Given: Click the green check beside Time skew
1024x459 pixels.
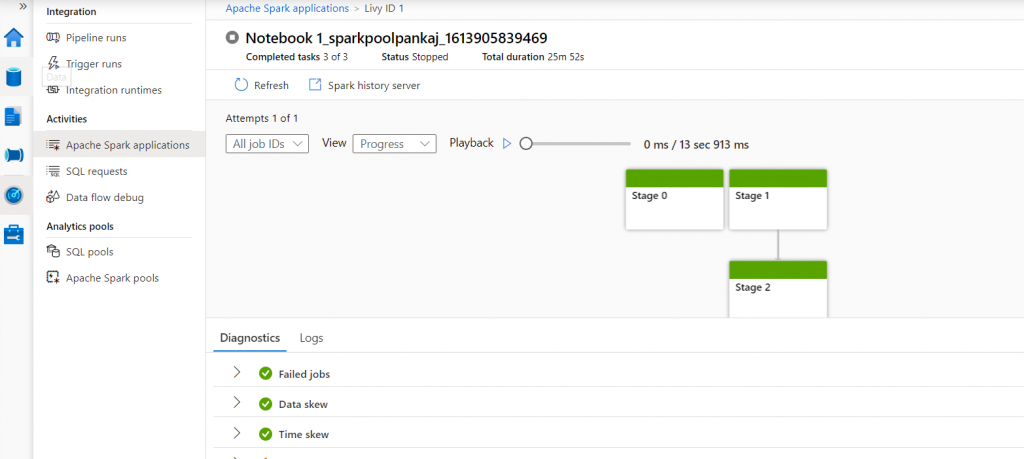Looking at the screenshot, I should click(x=265, y=434).
